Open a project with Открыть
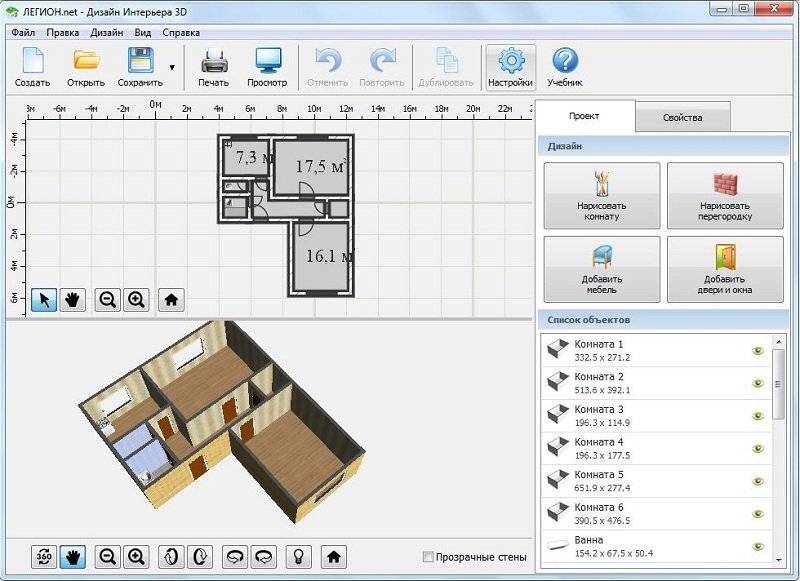Screen dimensions: 800x581 86,67
